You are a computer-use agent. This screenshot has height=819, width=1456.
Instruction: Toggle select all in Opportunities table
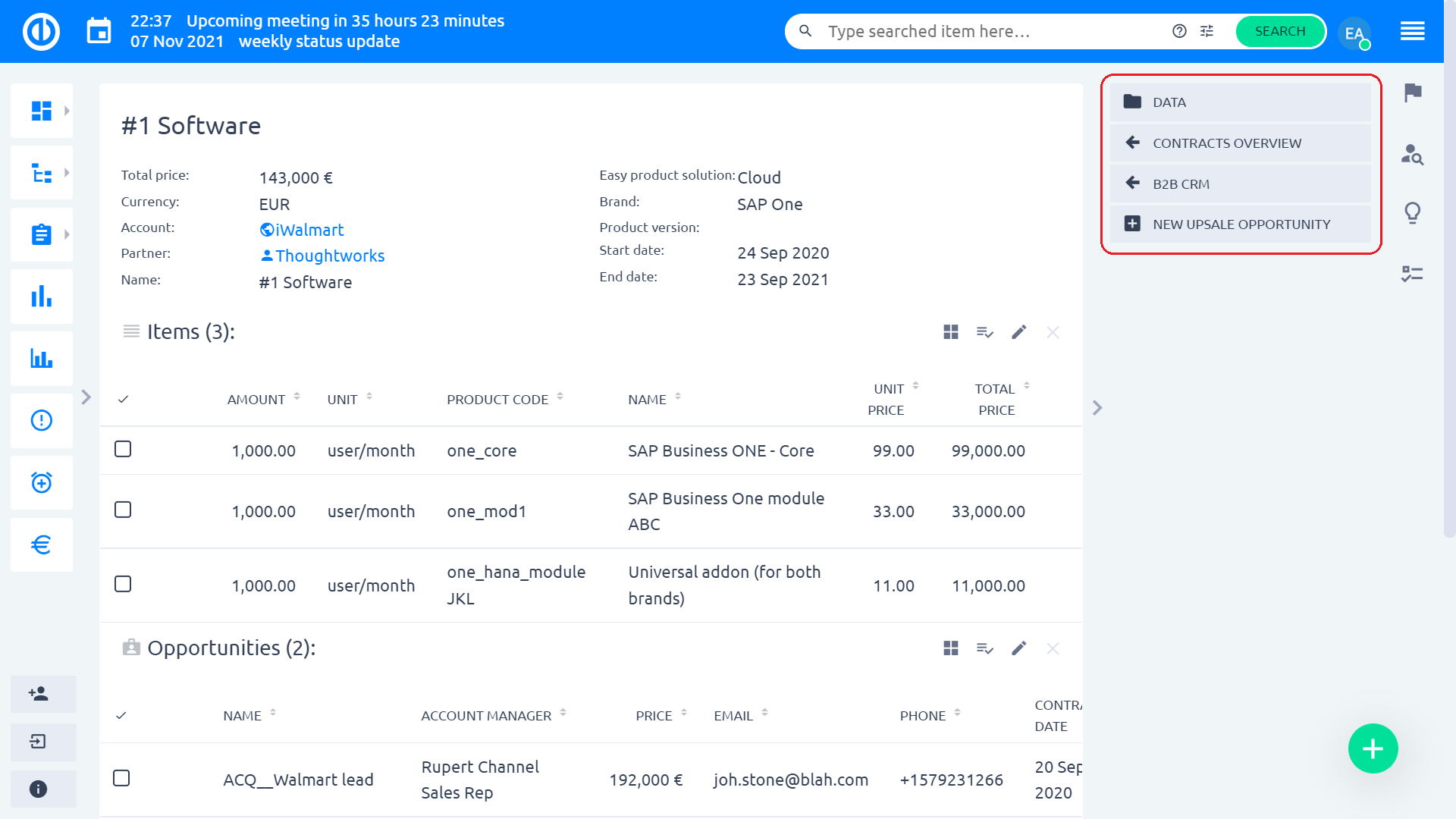[121, 715]
